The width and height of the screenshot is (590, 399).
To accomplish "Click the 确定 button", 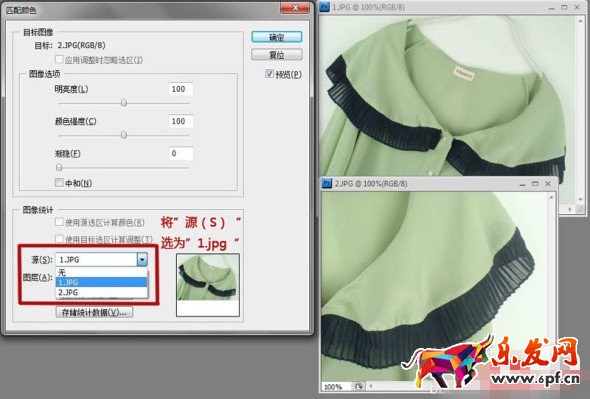I will pos(277,37).
